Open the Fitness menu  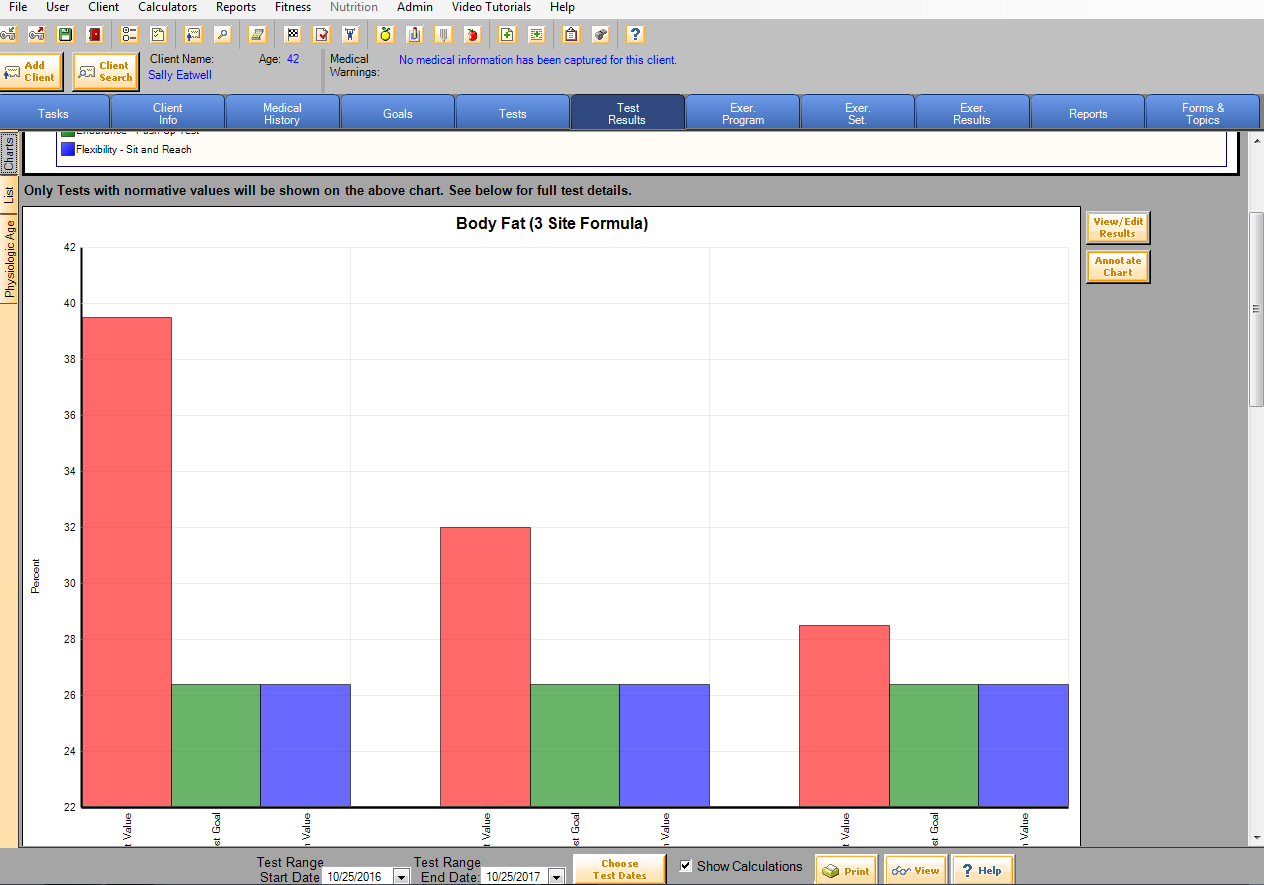pos(293,7)
